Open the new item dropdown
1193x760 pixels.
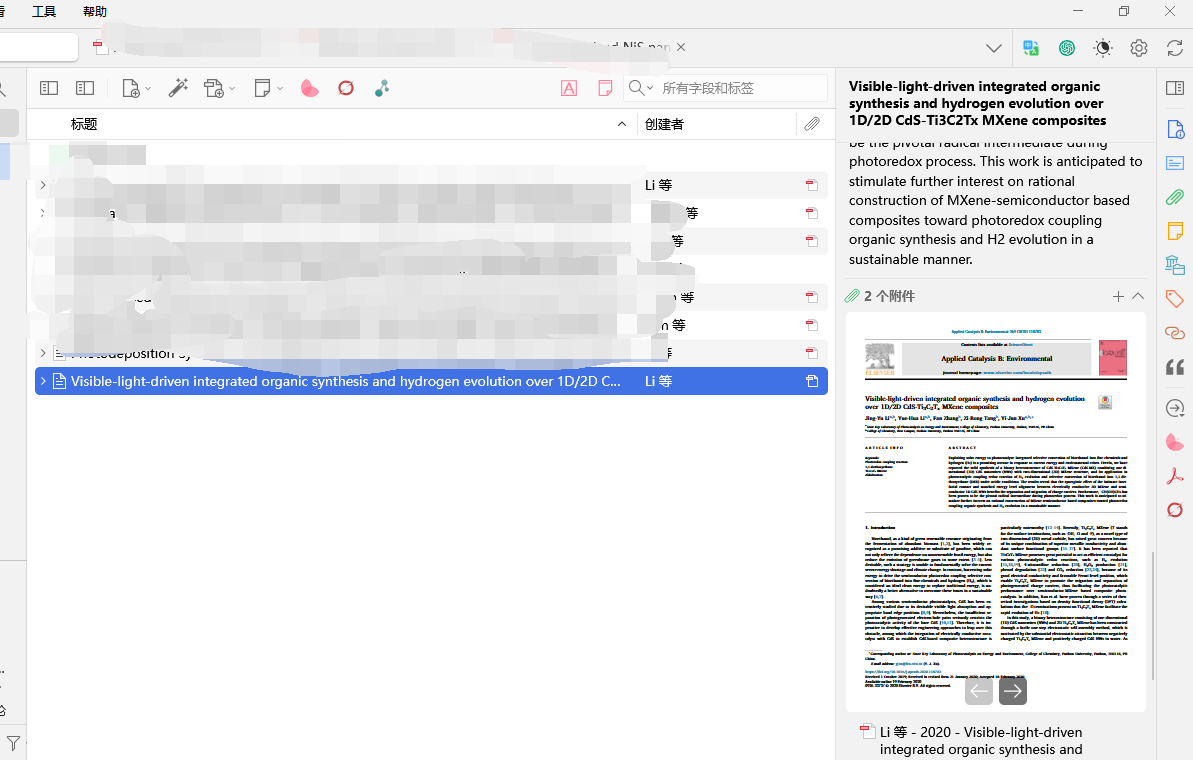pyautogui.click(x=136, y=88)
